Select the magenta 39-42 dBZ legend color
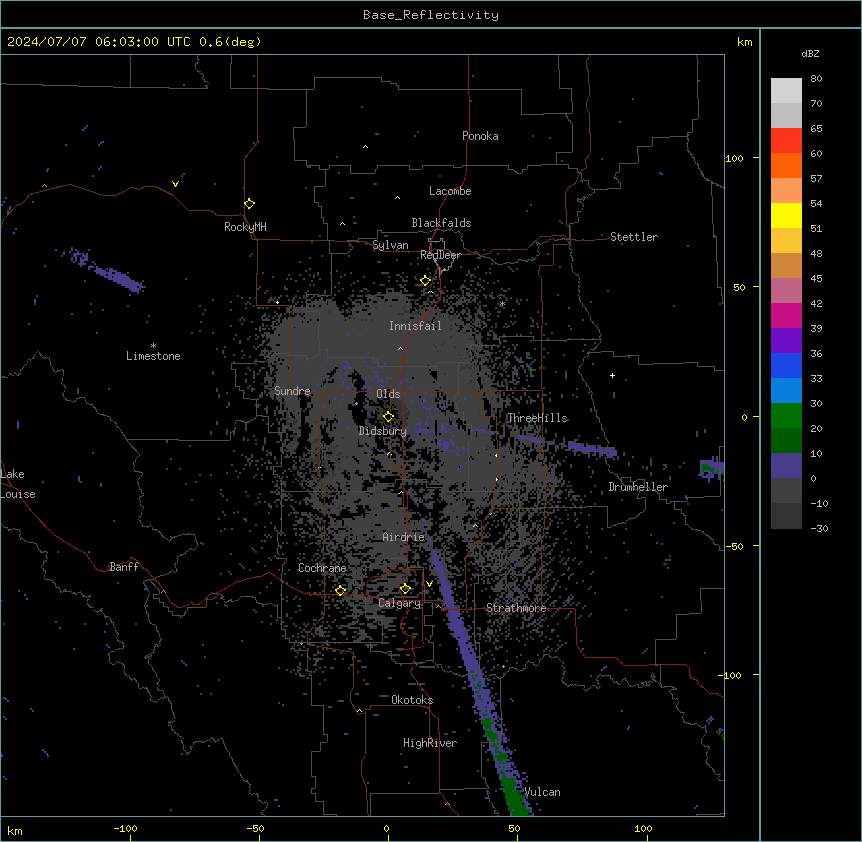 [x=786, y=315]
